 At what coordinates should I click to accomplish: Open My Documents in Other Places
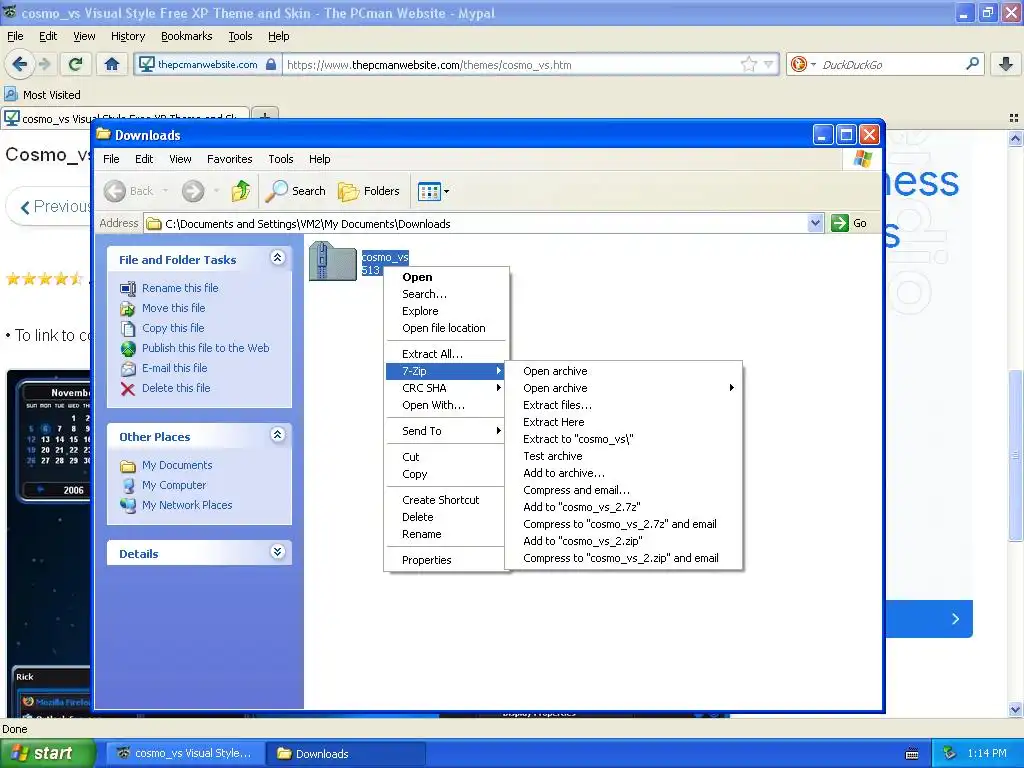[177, 465]
